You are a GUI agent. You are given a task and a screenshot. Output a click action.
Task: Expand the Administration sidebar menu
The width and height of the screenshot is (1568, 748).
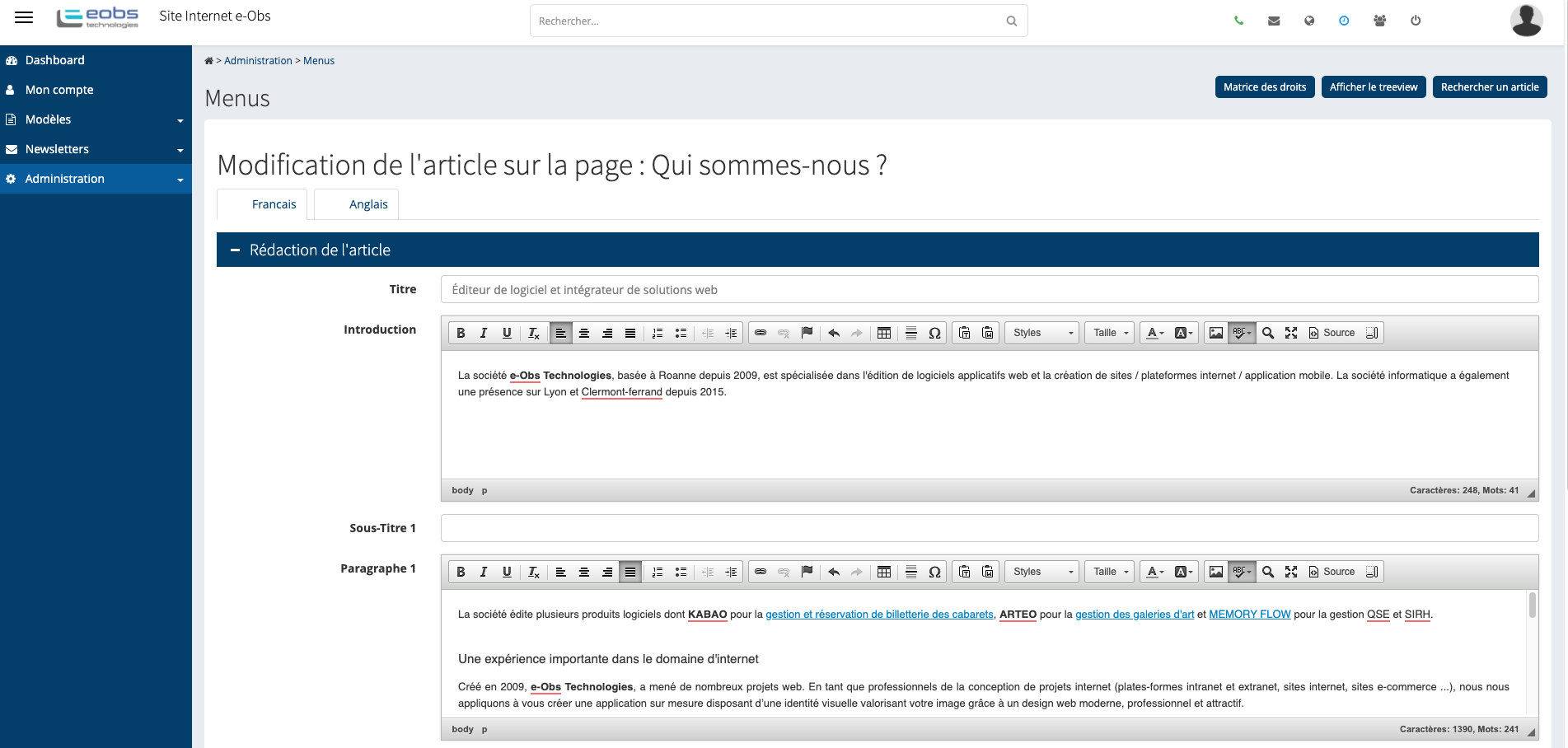click(96, 179)
